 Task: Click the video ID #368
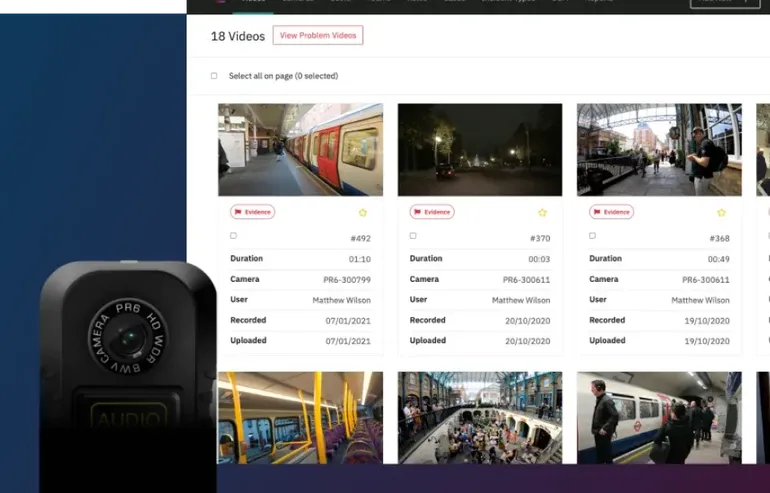pyautogui.click(x=719, y=239)
